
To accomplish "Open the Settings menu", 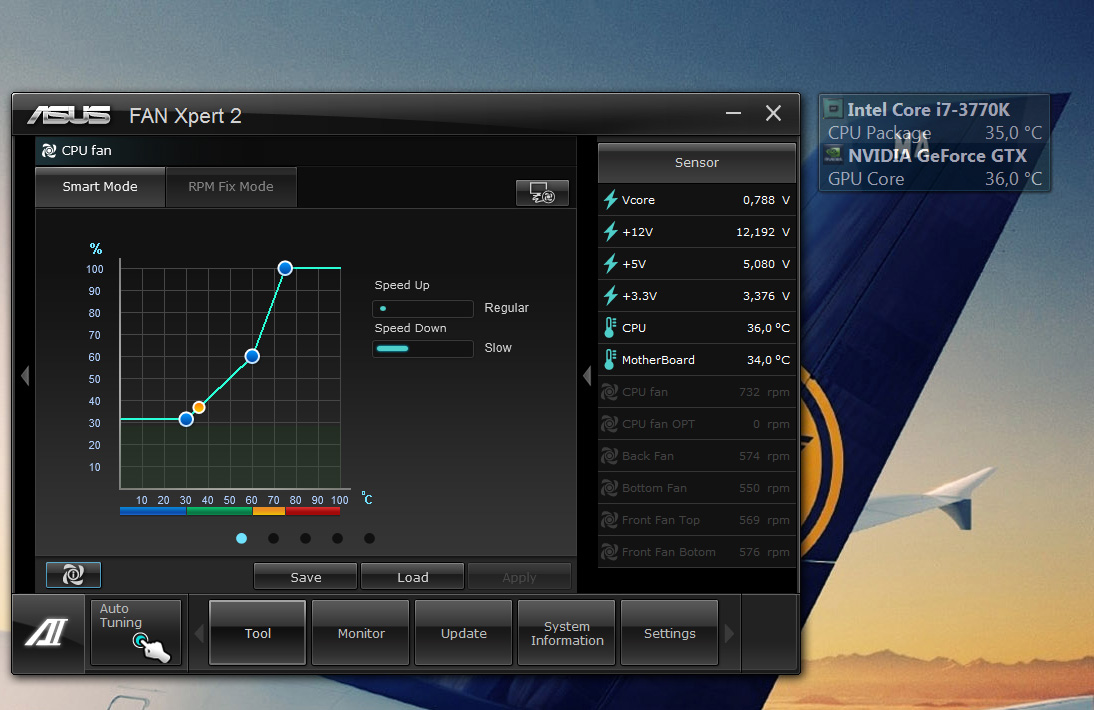I will point(669,633).
